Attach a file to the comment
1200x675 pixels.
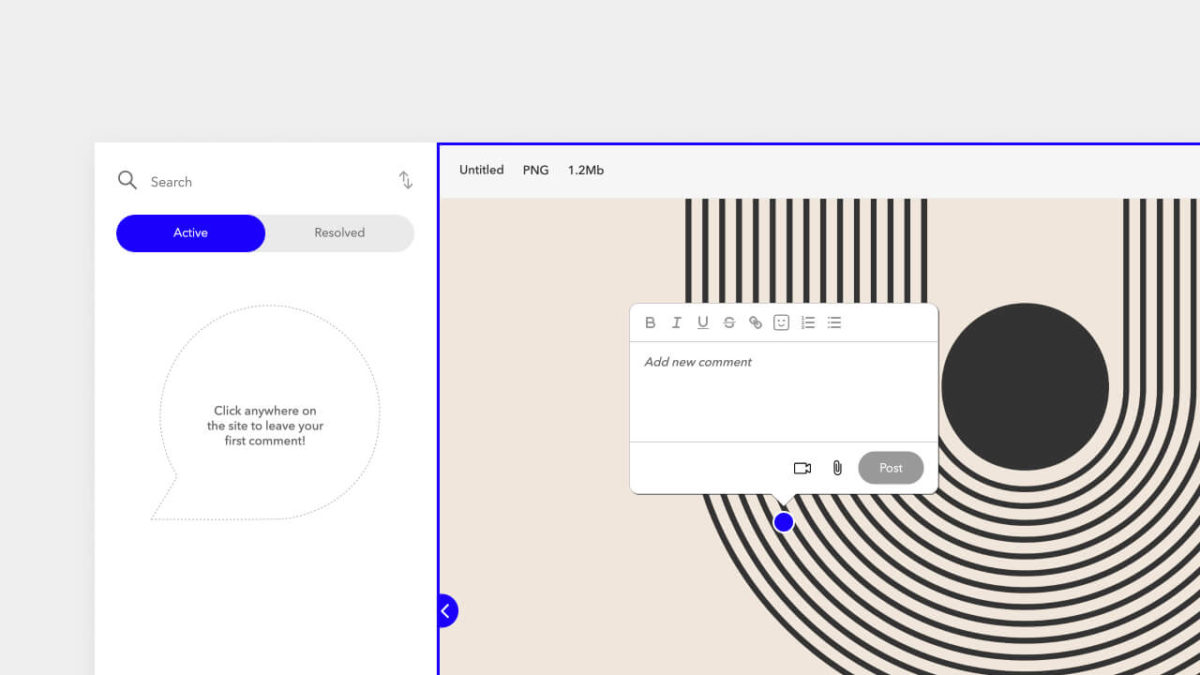836,467
